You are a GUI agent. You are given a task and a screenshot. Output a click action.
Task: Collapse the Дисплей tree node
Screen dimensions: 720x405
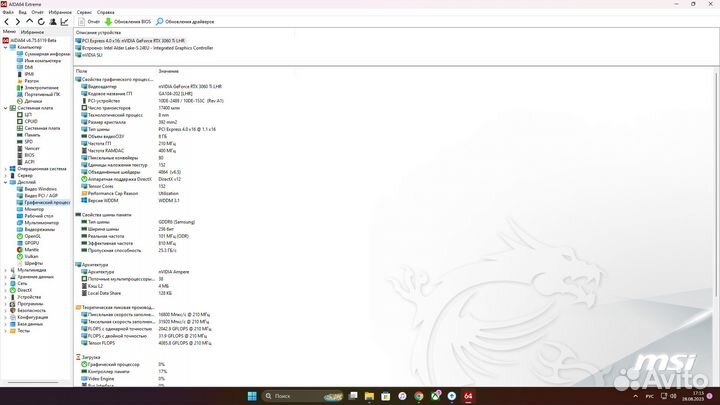tap(6, 182)
